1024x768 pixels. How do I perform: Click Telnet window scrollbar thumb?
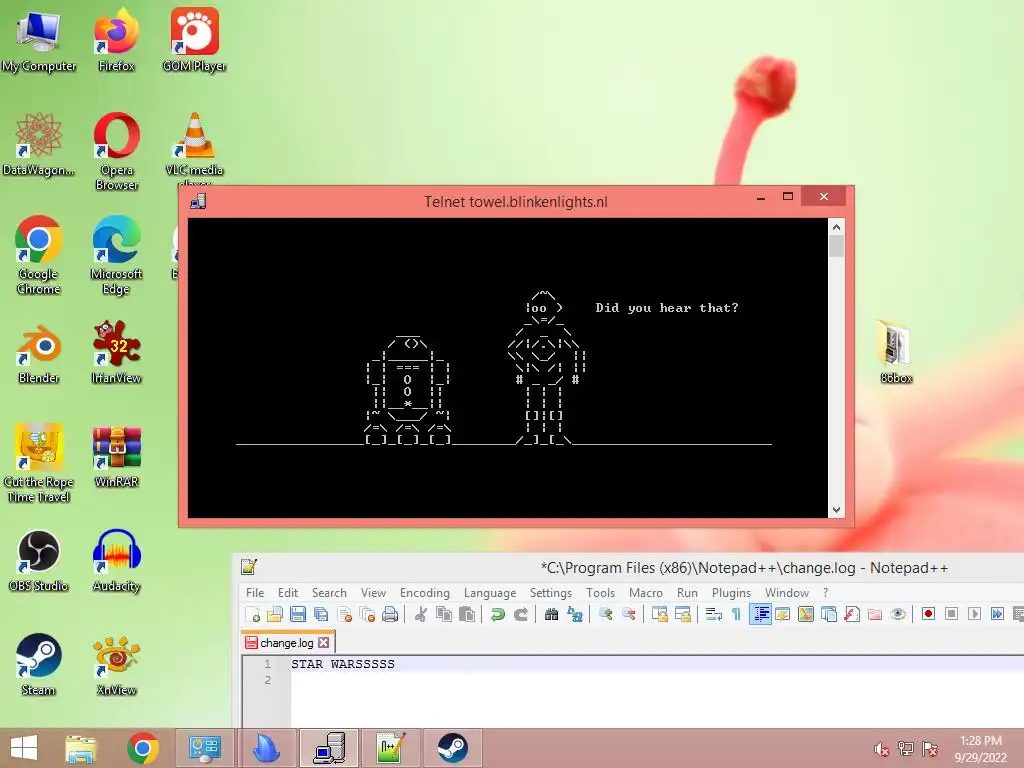[x=836, y=246]
